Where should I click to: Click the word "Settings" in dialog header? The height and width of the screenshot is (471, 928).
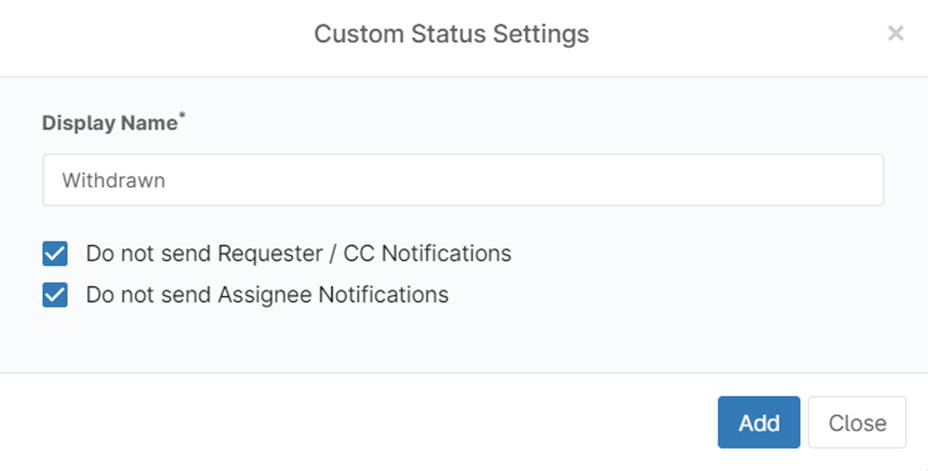[540, 34]
